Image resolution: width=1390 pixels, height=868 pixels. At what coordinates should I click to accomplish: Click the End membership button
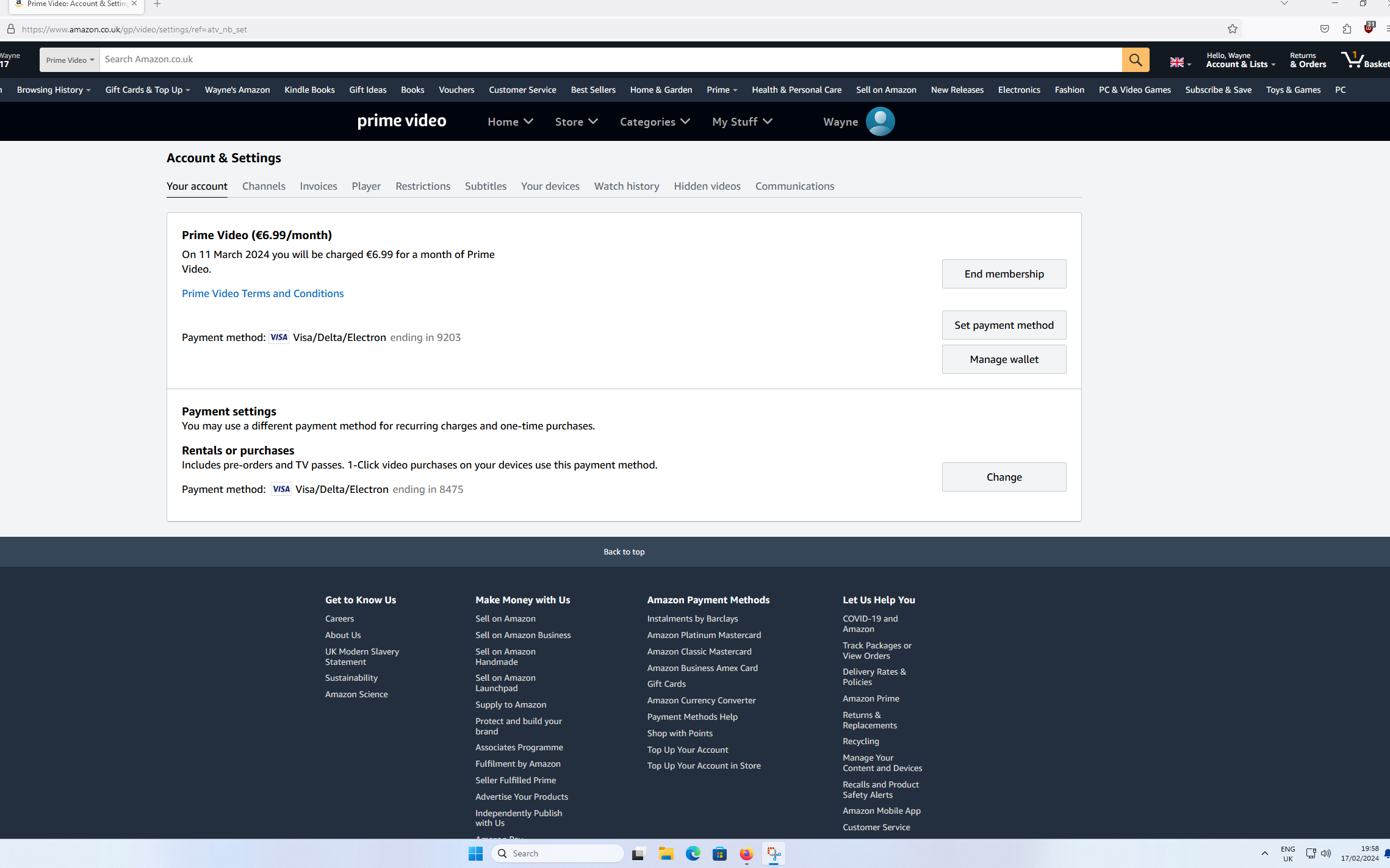coord(1003,274)
